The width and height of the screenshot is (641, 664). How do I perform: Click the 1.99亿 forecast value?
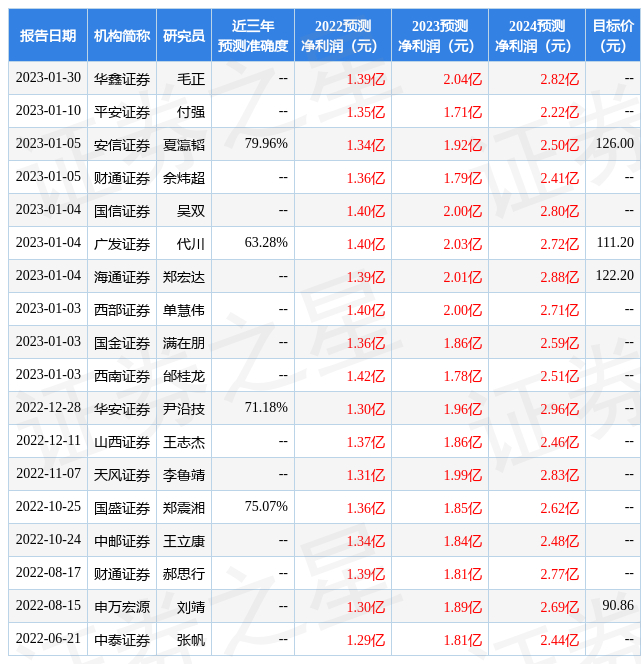(462, 476)
